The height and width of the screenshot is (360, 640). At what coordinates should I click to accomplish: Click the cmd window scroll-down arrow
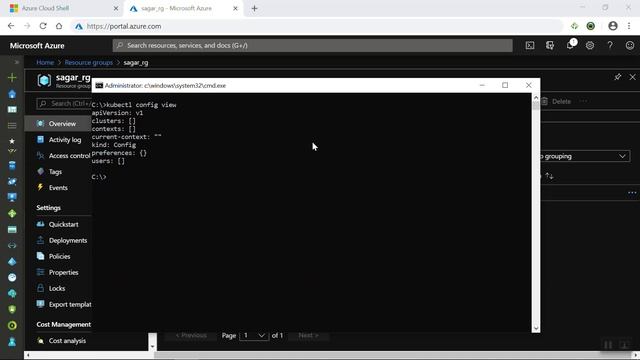(x=536, y=328)
